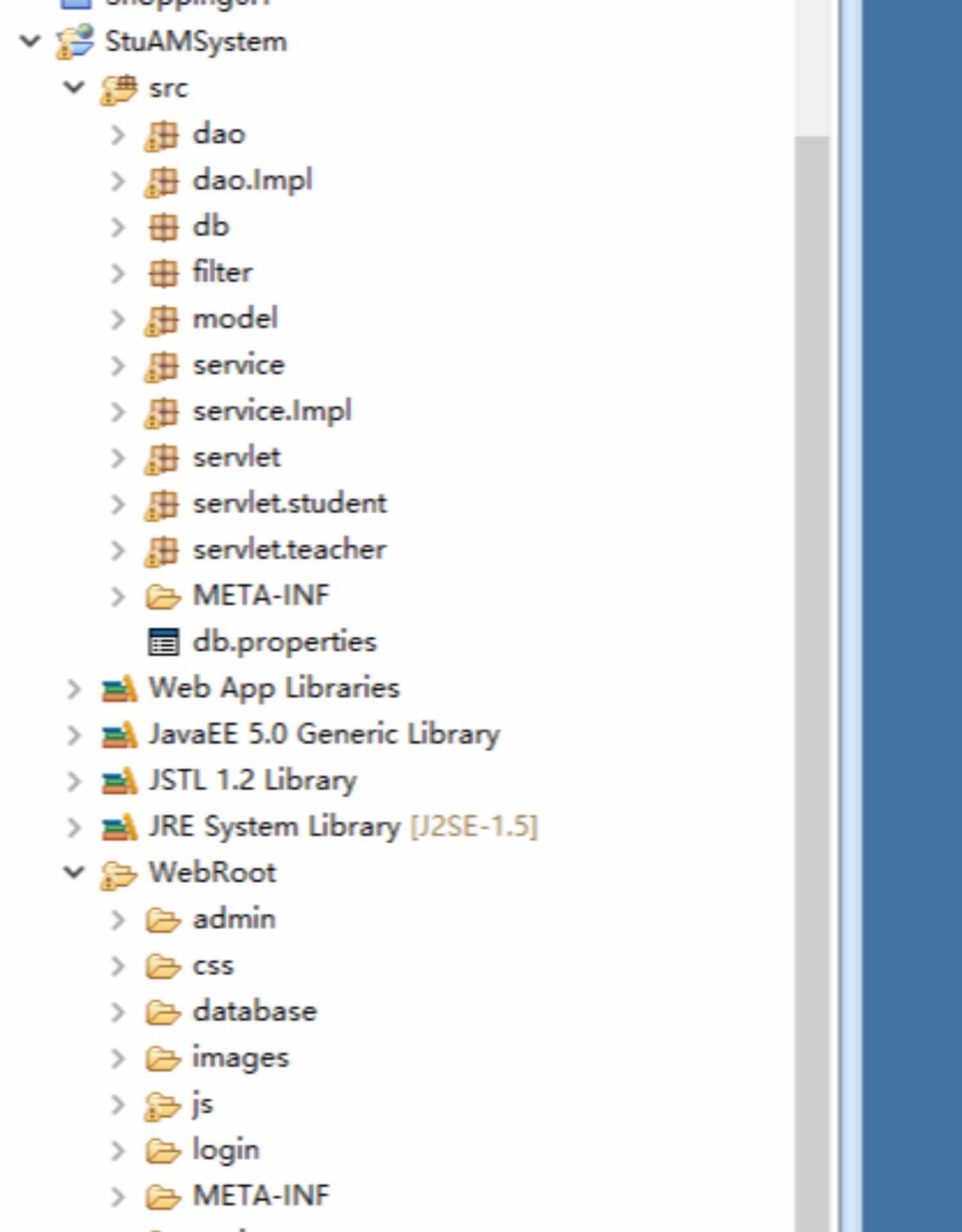
Task: Expand JSTL 1.2 Library node
Action: click(74, 782)
